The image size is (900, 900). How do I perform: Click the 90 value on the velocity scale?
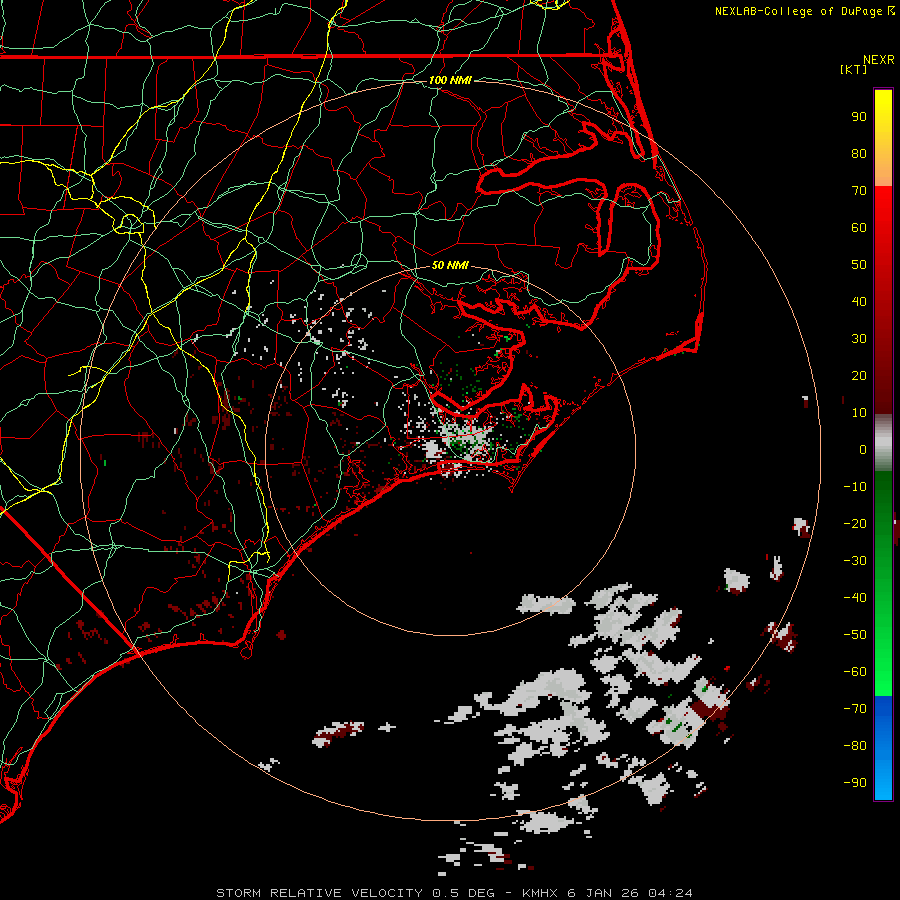[x=859, y=117]
